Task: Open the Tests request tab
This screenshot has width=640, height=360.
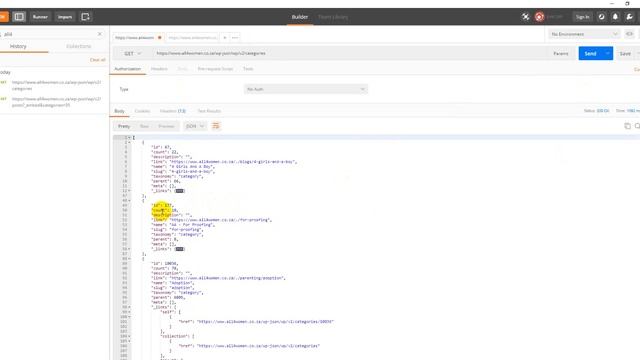Action: pos(248,69)
